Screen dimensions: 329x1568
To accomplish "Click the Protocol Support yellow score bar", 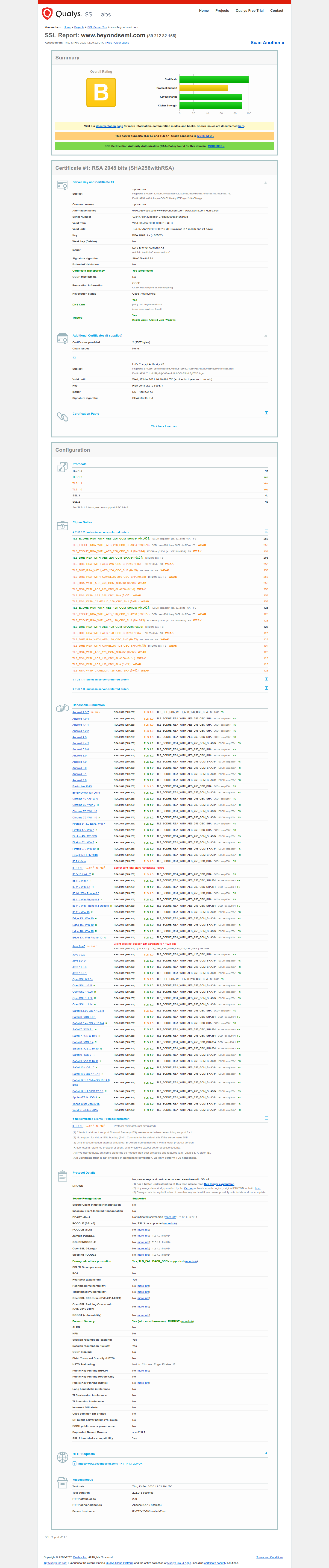I will (x=203, y=88).
